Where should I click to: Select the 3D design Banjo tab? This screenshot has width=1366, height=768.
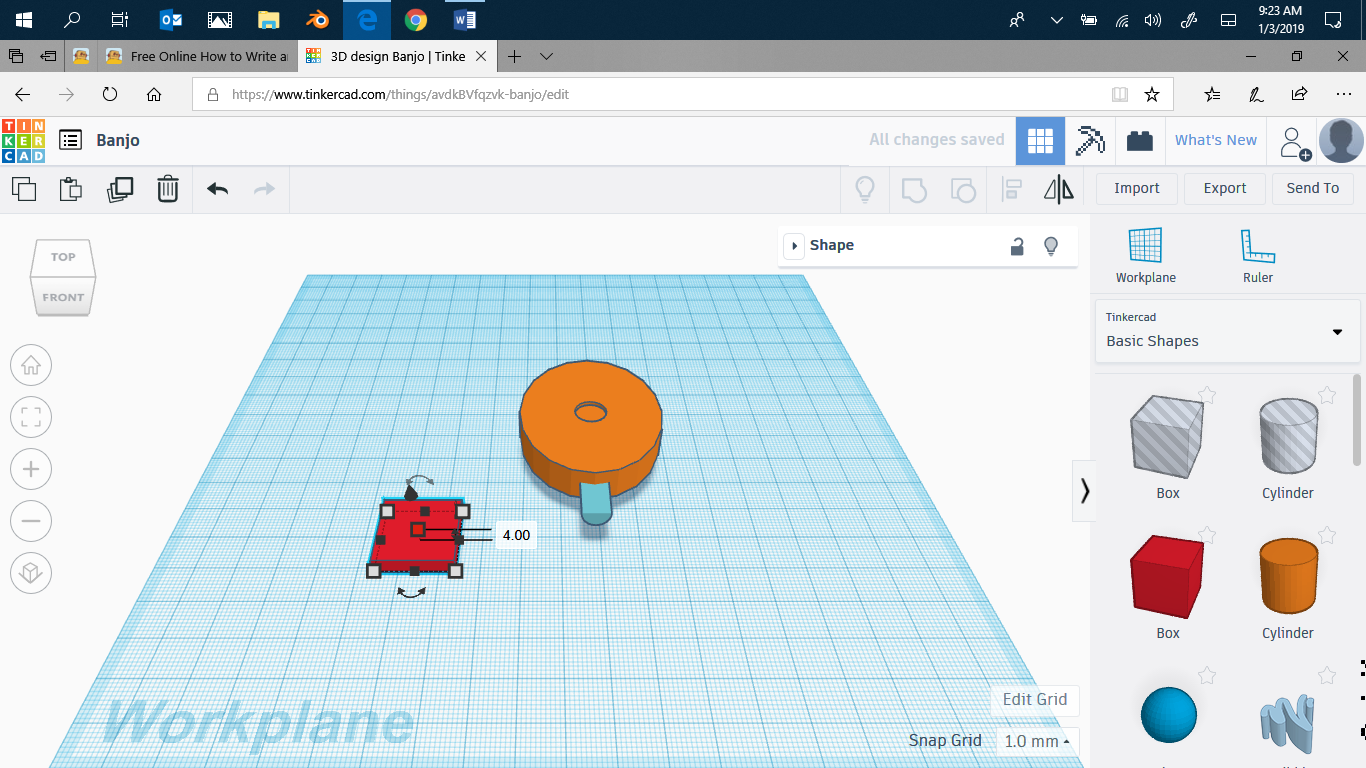pos(397,56)
